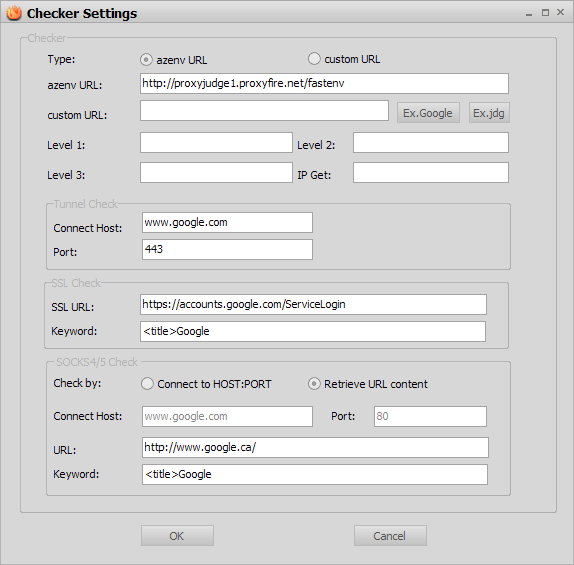
Task: Dismiss the dialog with Cancel button
Action: [390, 536]
